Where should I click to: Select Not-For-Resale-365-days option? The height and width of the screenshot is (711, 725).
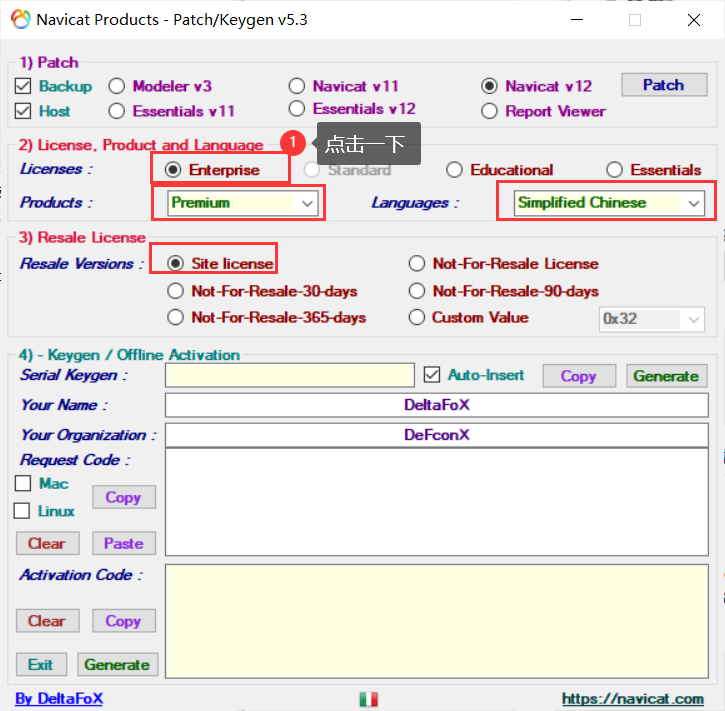175,318
